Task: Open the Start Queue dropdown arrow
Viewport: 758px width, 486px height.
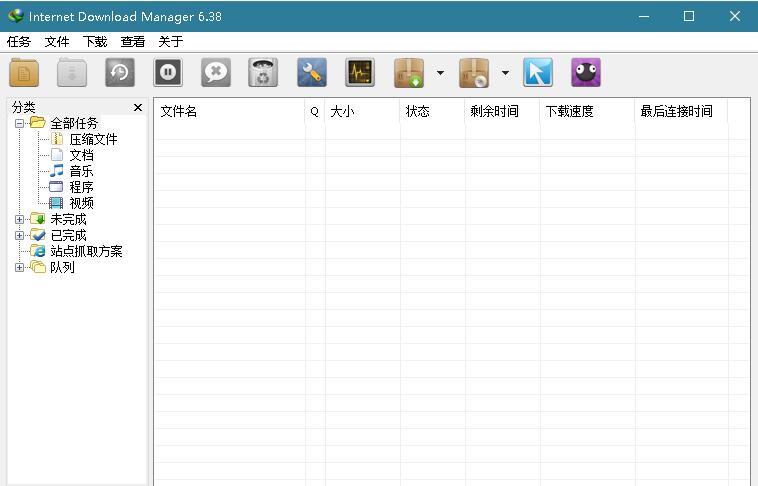Action: (x=440, y=73)
